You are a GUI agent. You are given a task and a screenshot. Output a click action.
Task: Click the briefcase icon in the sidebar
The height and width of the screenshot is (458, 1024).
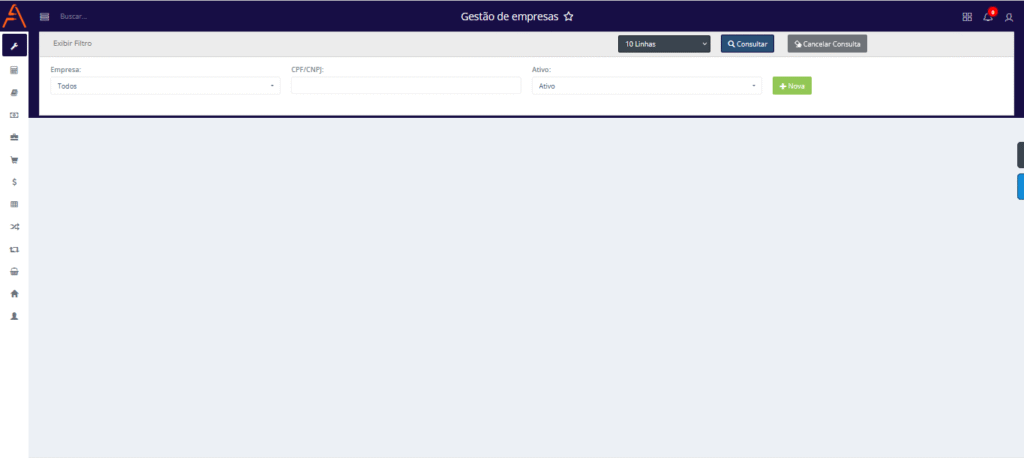click(x=14, y=137)
